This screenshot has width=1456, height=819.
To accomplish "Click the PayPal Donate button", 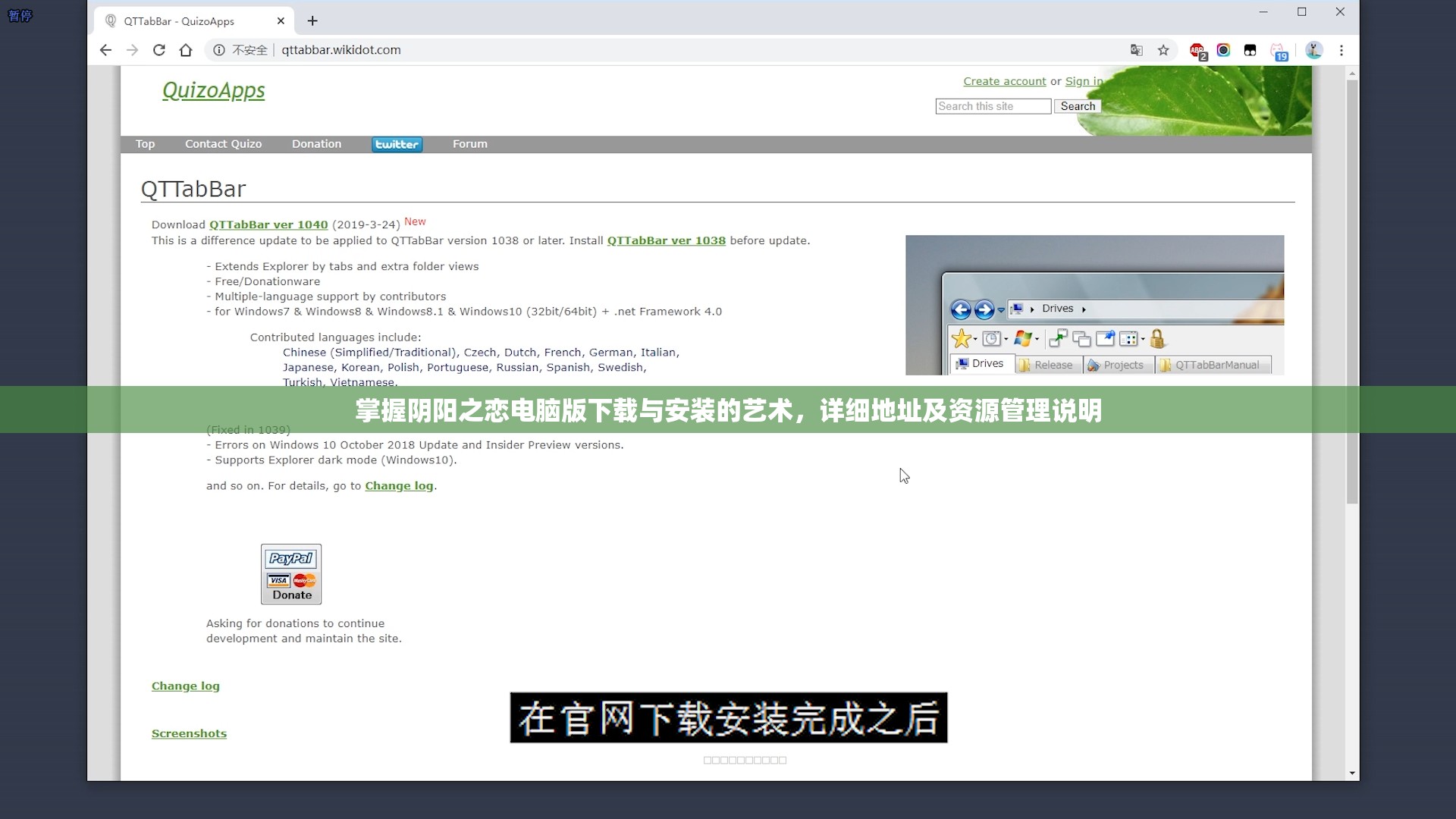I will (291, 574).
